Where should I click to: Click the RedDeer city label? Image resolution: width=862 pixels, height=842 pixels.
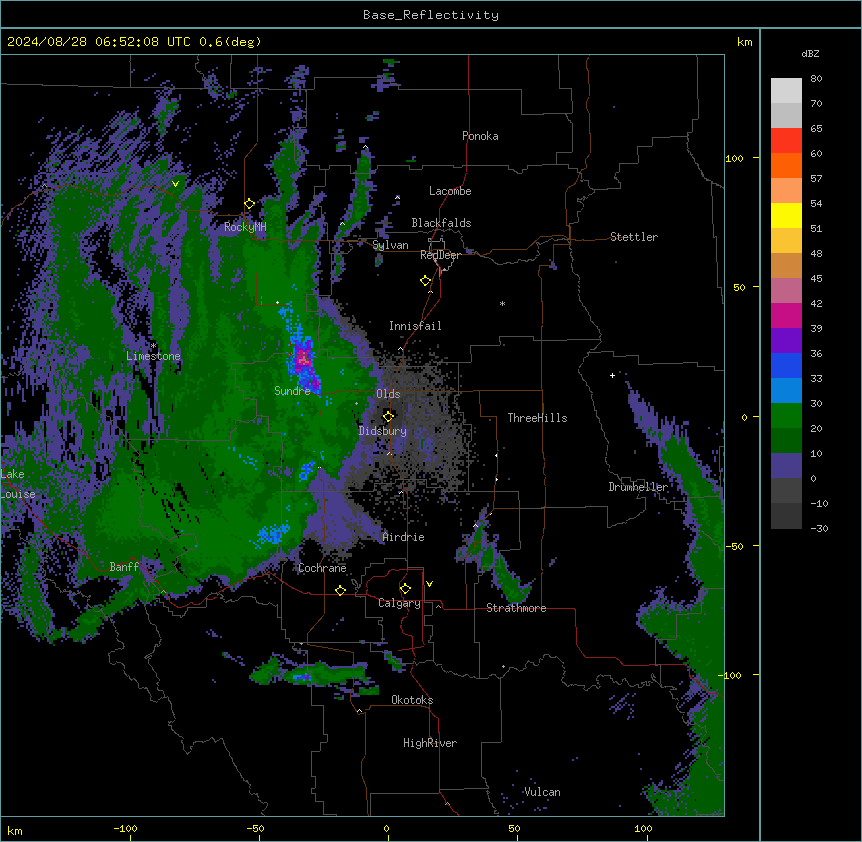(x=440, y=255)
